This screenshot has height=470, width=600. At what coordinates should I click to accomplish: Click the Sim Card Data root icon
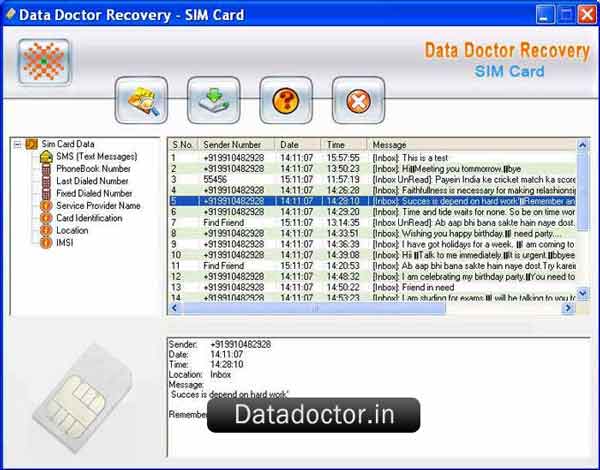pos(31,144)
